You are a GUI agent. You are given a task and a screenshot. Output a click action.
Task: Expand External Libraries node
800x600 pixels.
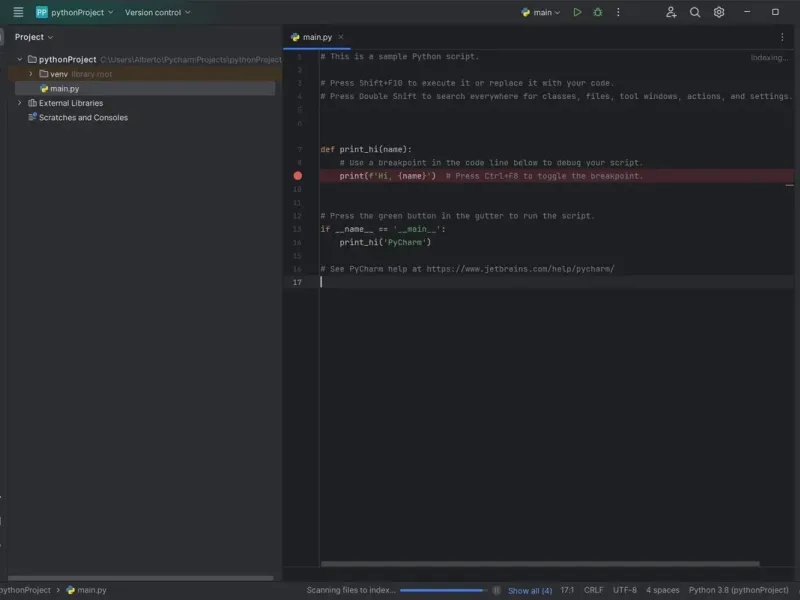(19, 103)
